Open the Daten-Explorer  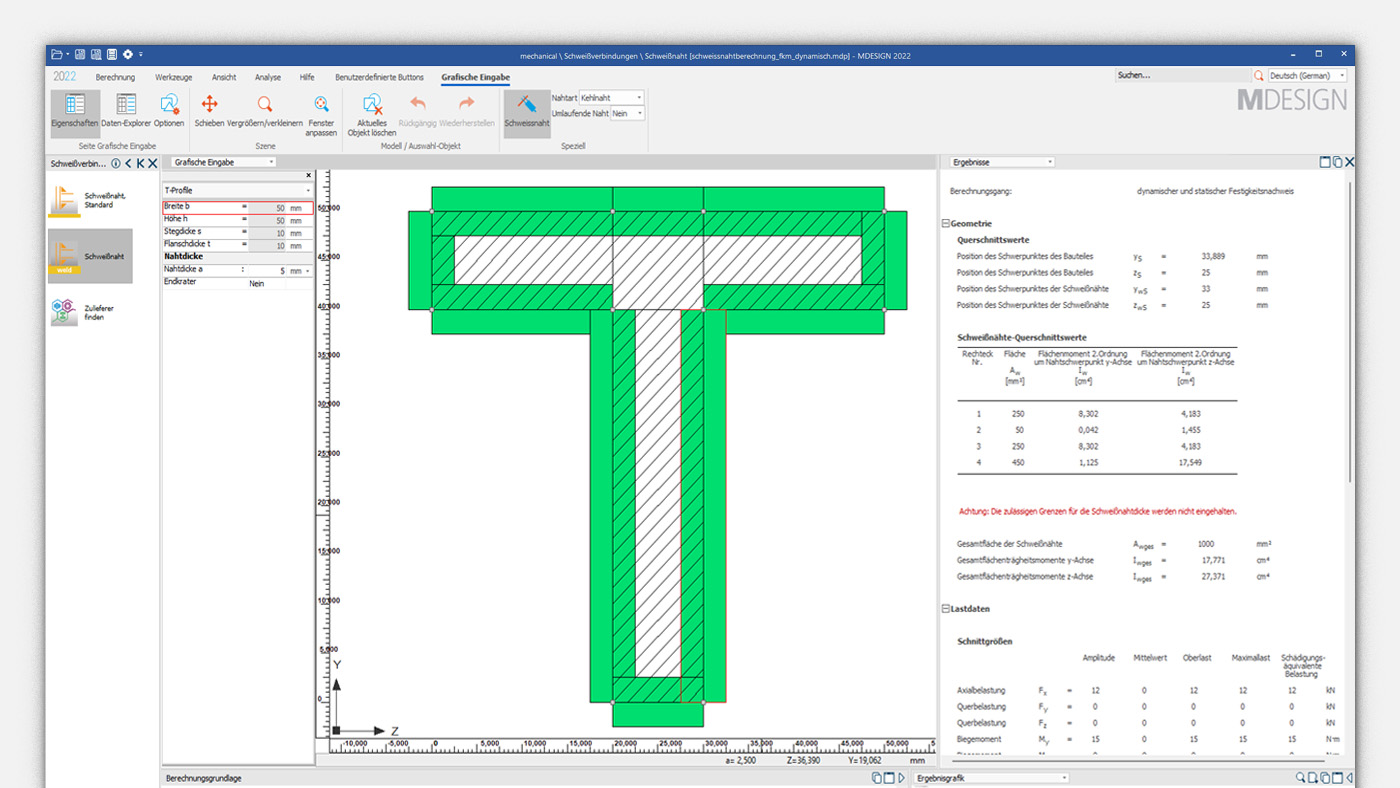pyautogui.click(x=126, y=111)
